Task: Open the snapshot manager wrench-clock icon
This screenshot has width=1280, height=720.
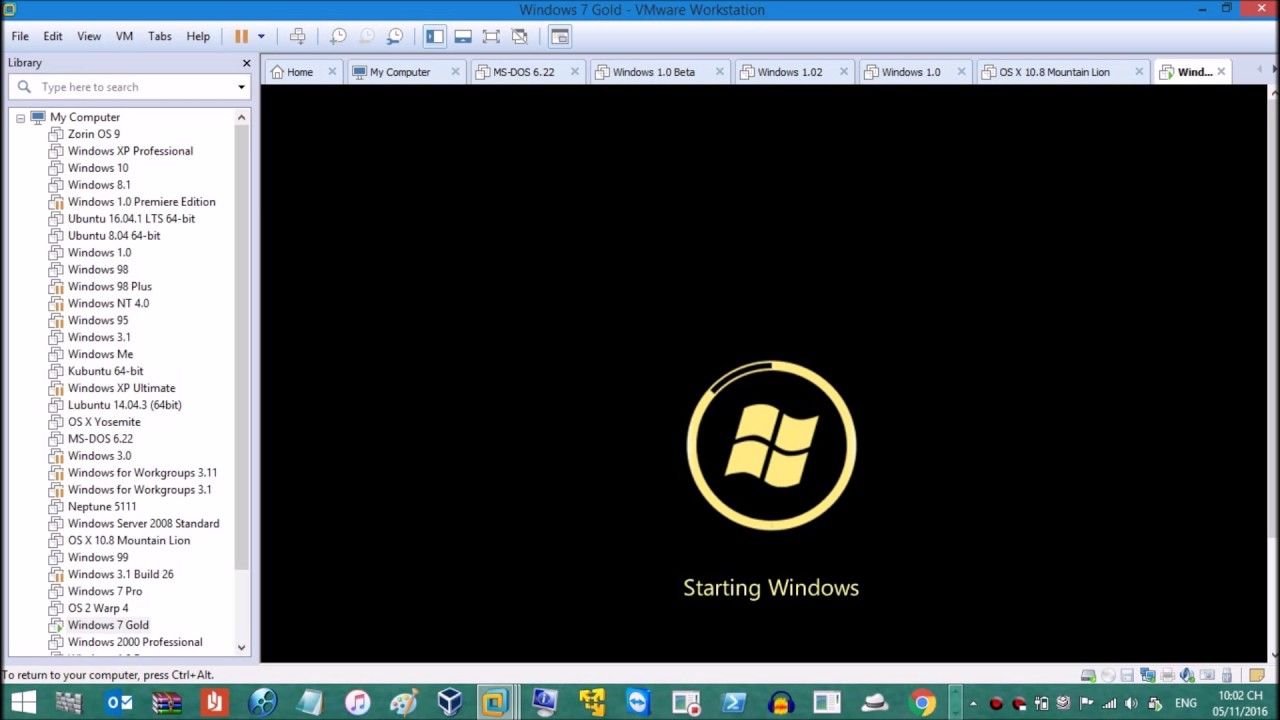Action: [x=395, y=36]
